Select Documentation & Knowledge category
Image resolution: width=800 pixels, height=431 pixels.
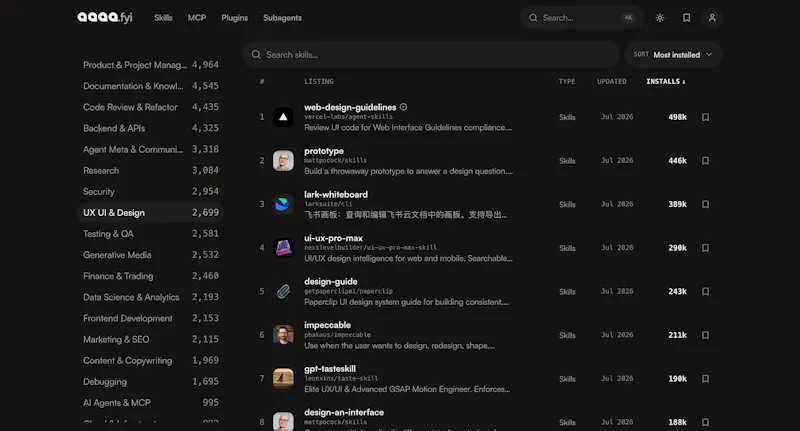click(151, 86)
